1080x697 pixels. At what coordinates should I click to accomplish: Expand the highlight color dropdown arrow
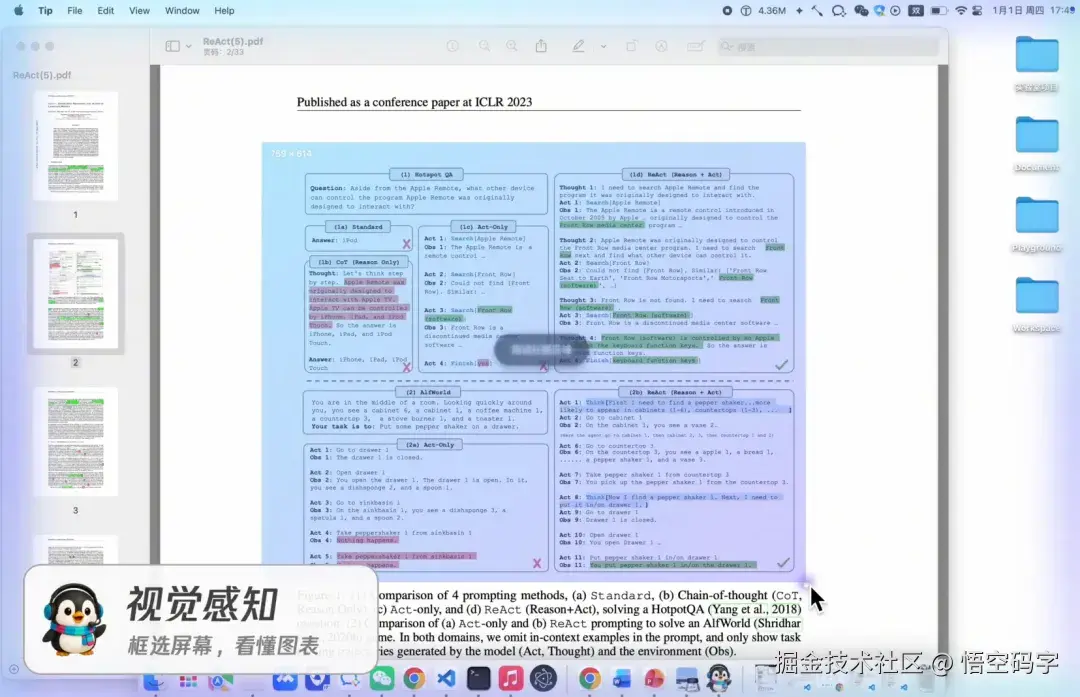(x=603, y=46)
